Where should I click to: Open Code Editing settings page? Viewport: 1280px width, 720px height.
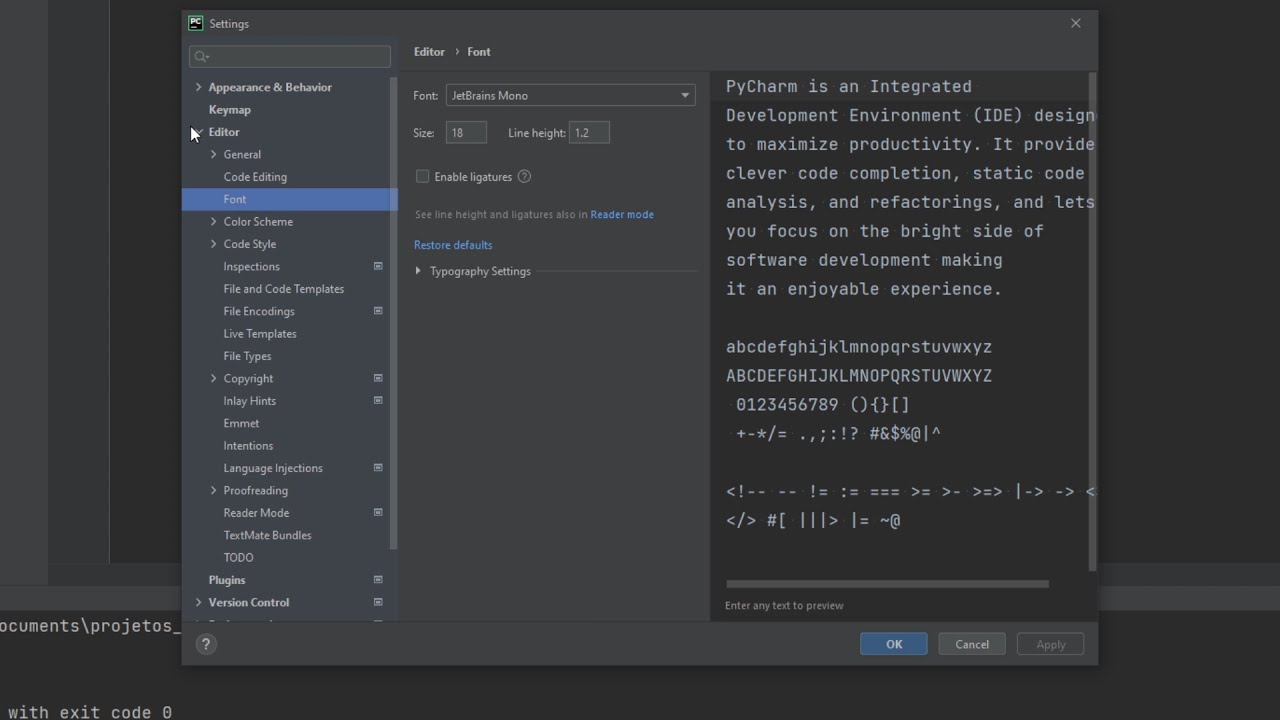click(255, 177)
